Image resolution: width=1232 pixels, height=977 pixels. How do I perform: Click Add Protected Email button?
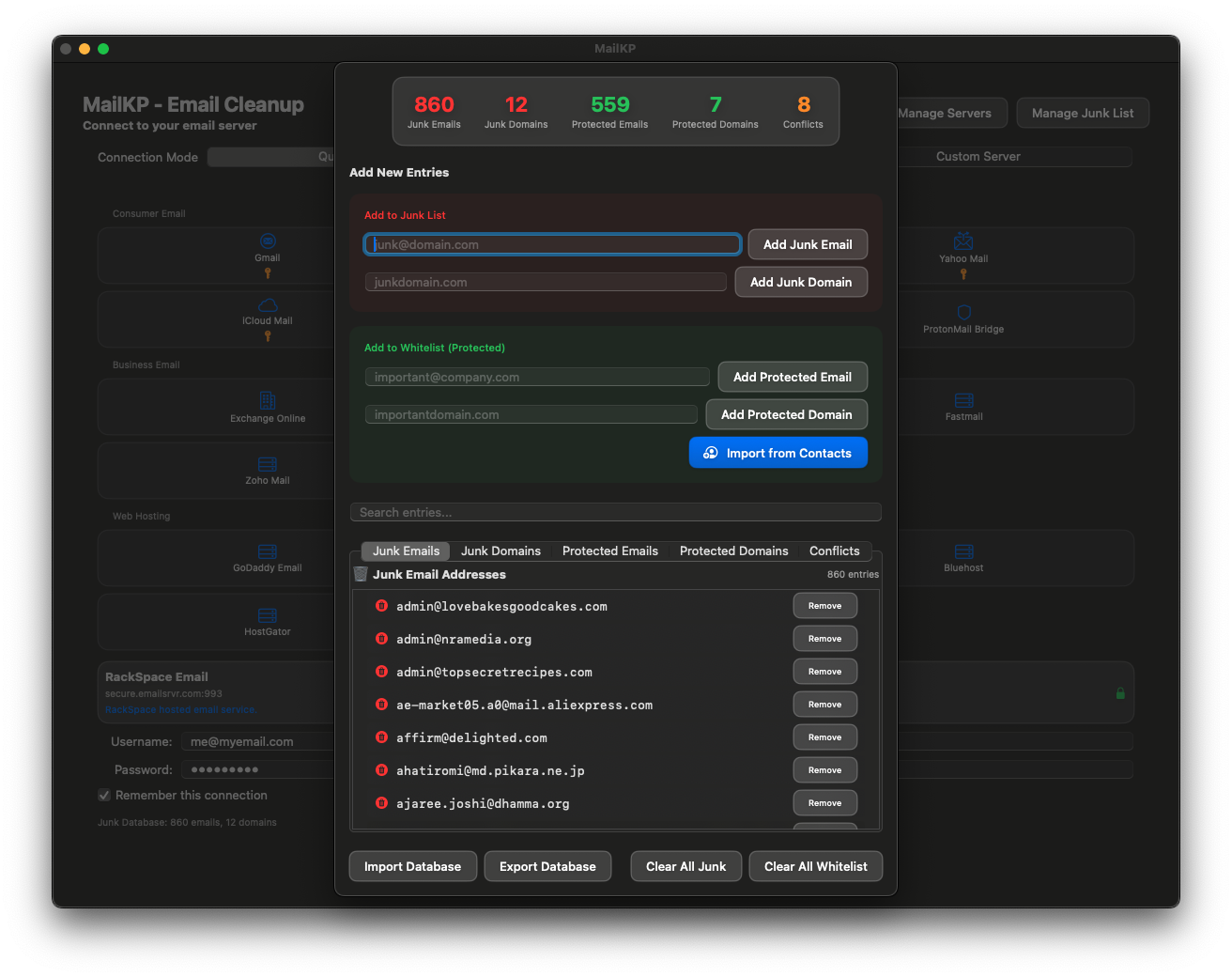point(793,377)
